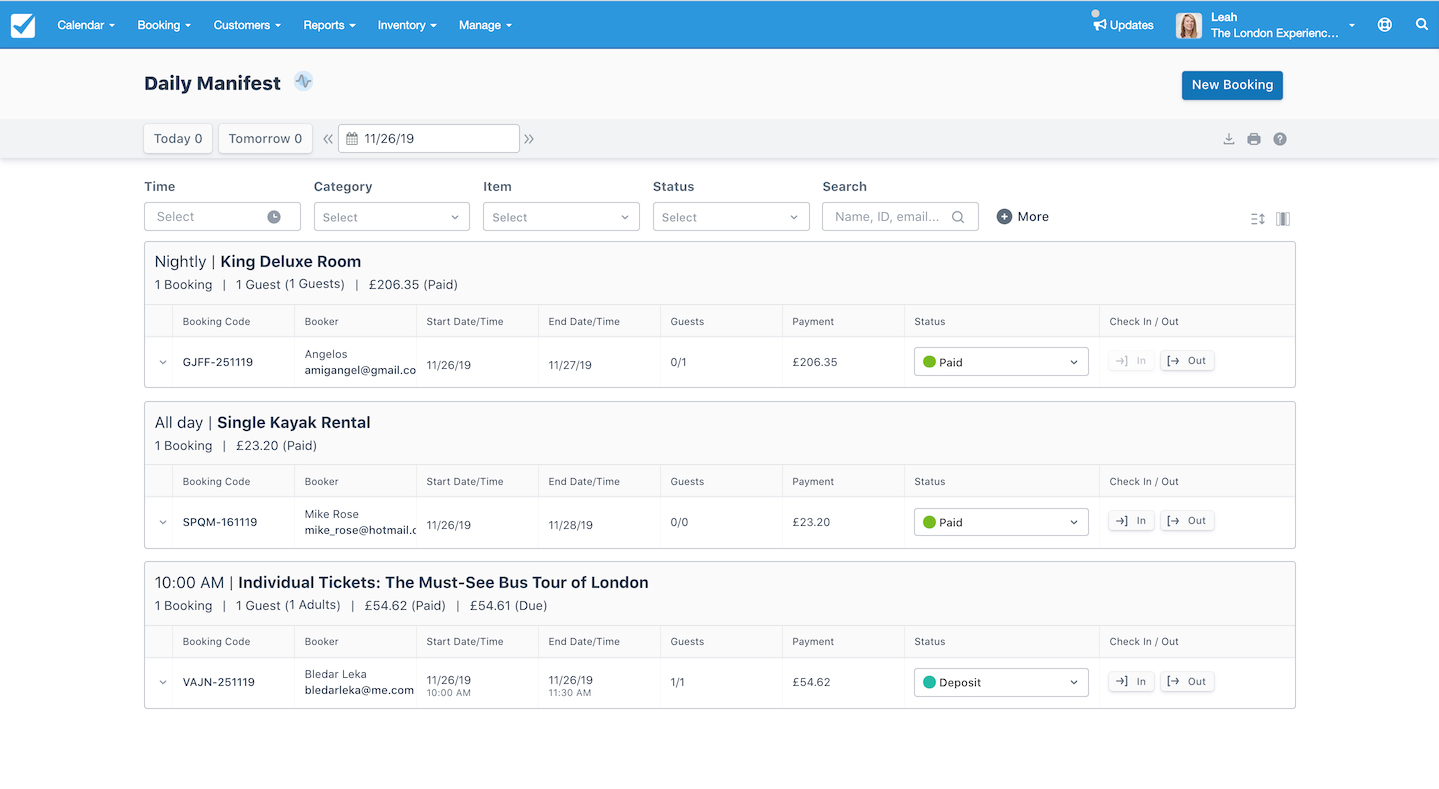Click the download manifest icon
1439x789 pixels.
(1229, 139)
